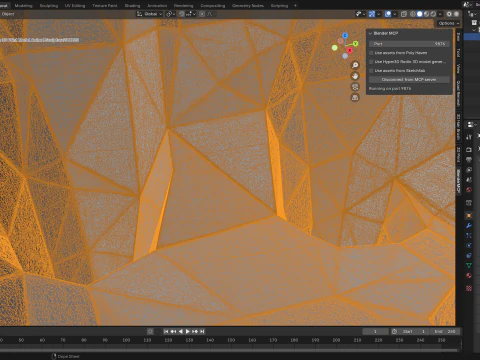Open the UV Editing workspace tab

75,6
